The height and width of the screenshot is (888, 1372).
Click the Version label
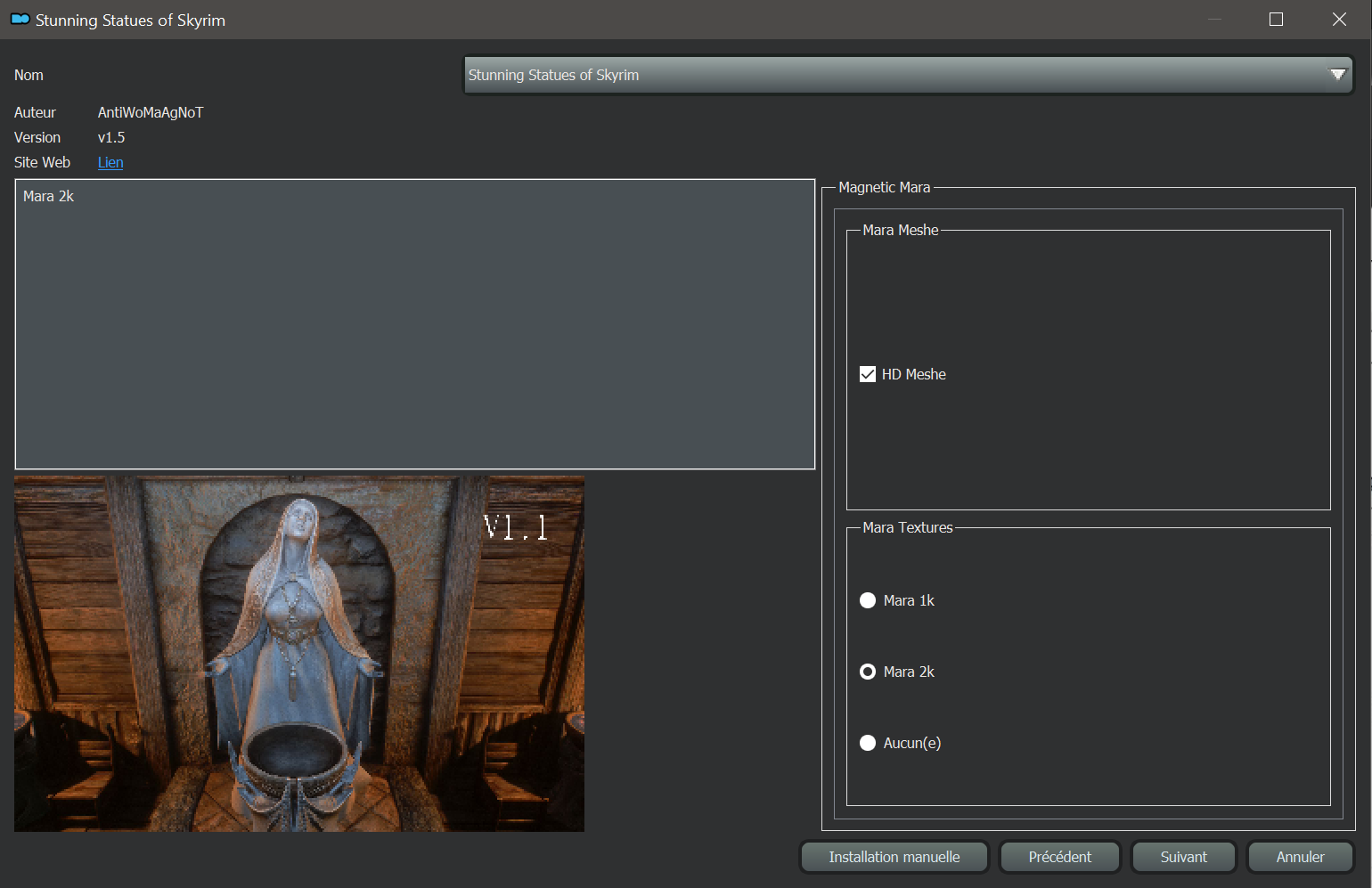coord(37,137)
